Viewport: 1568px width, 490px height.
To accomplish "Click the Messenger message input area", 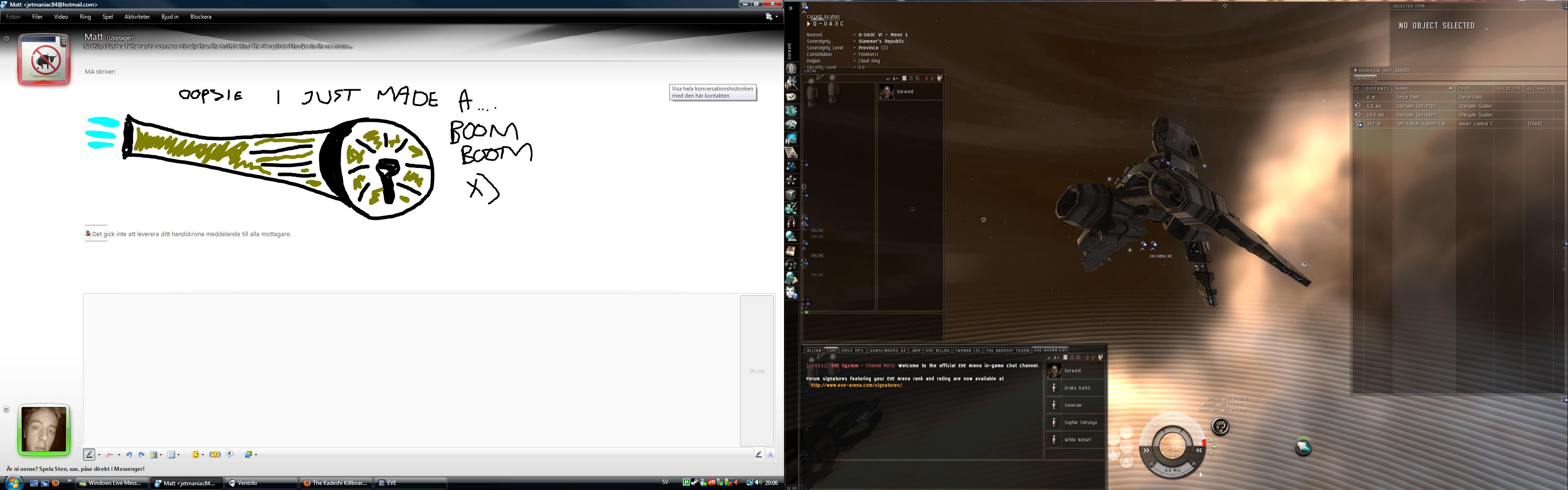I will [412, 370].
